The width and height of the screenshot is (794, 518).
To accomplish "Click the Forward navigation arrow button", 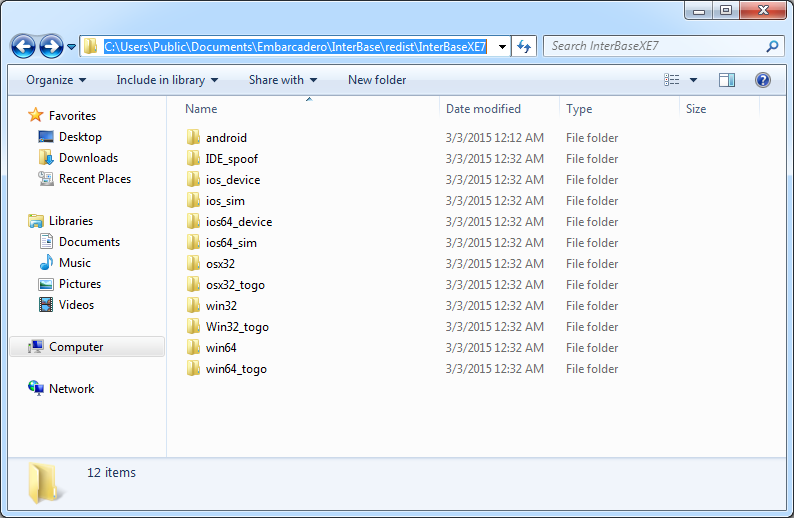I will pyautogui.click(x=51, y=46).
